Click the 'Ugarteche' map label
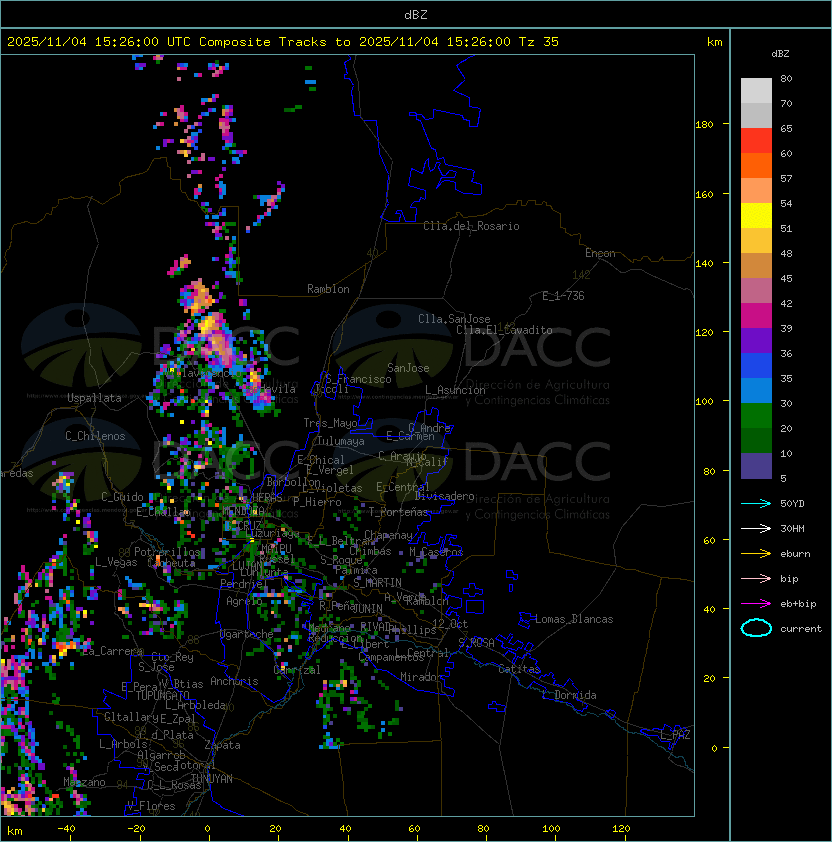This screenshot has height=842, width=832. coord(246,634)
